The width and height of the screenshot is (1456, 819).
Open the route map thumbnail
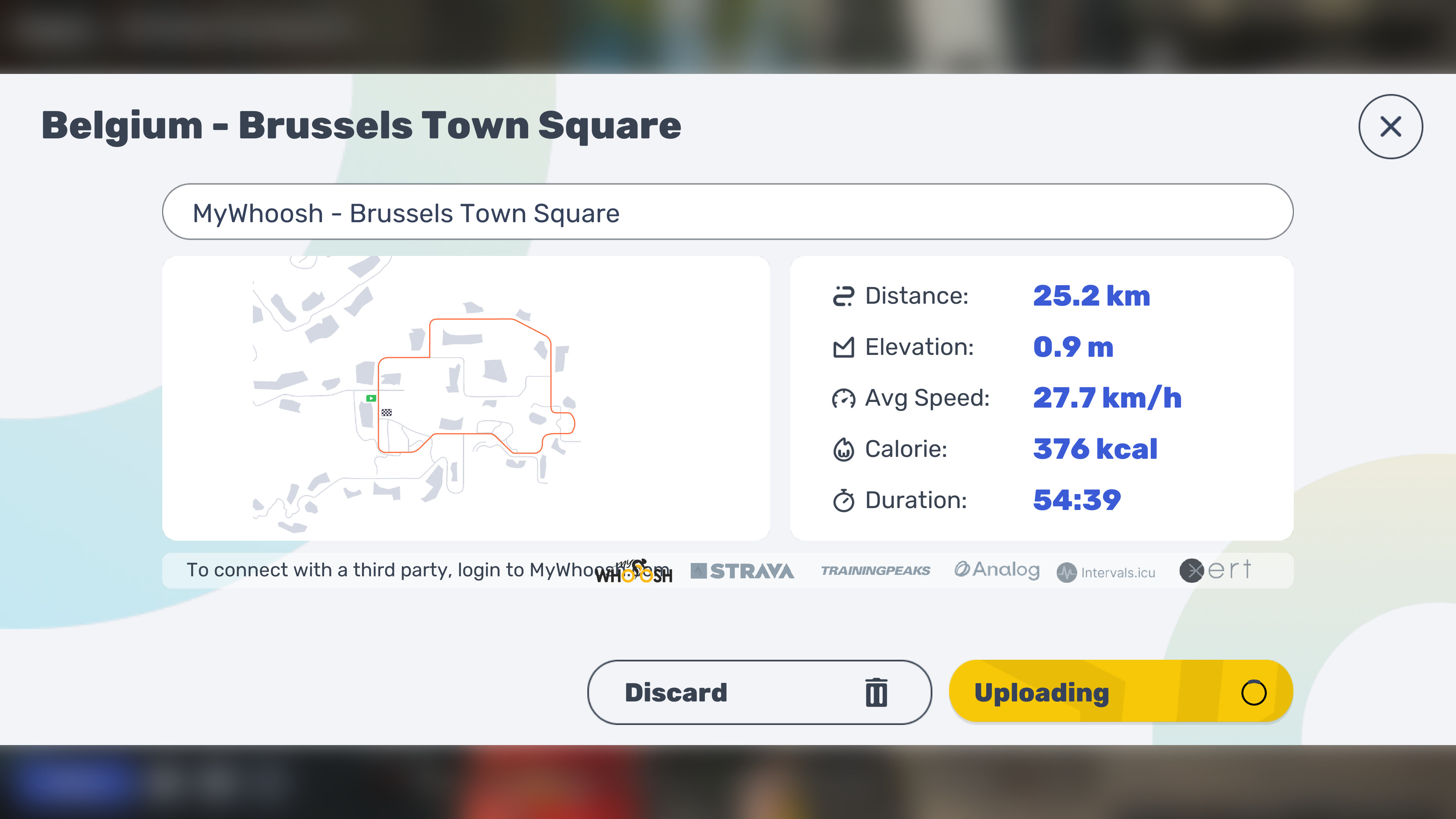[466, 398]
